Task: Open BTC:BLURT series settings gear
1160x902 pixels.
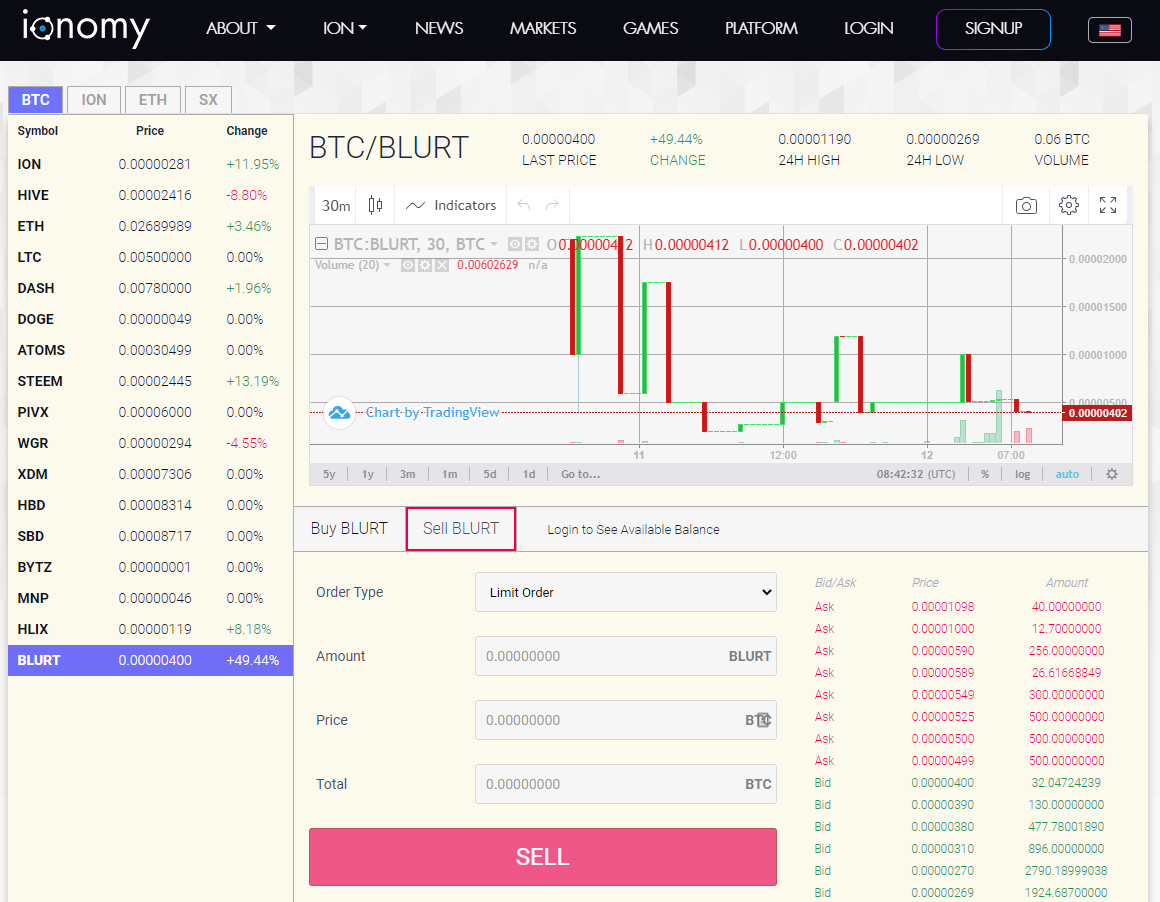Action: 532,244
